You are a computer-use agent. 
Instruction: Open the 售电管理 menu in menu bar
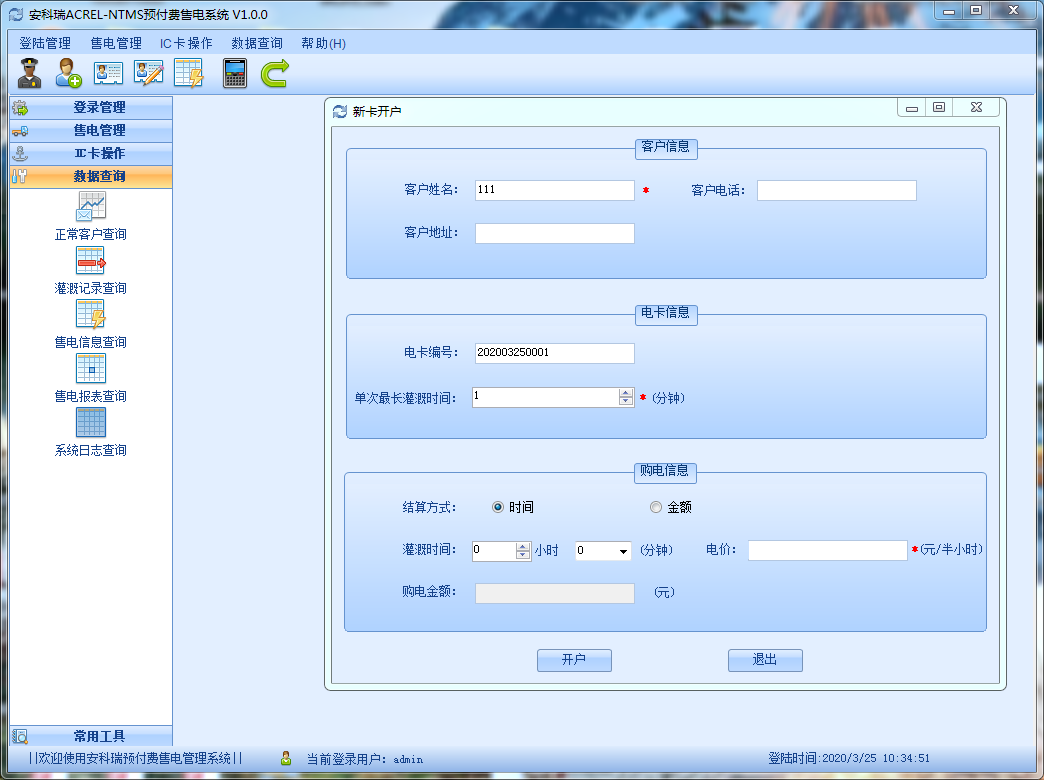tap(116, 43)
